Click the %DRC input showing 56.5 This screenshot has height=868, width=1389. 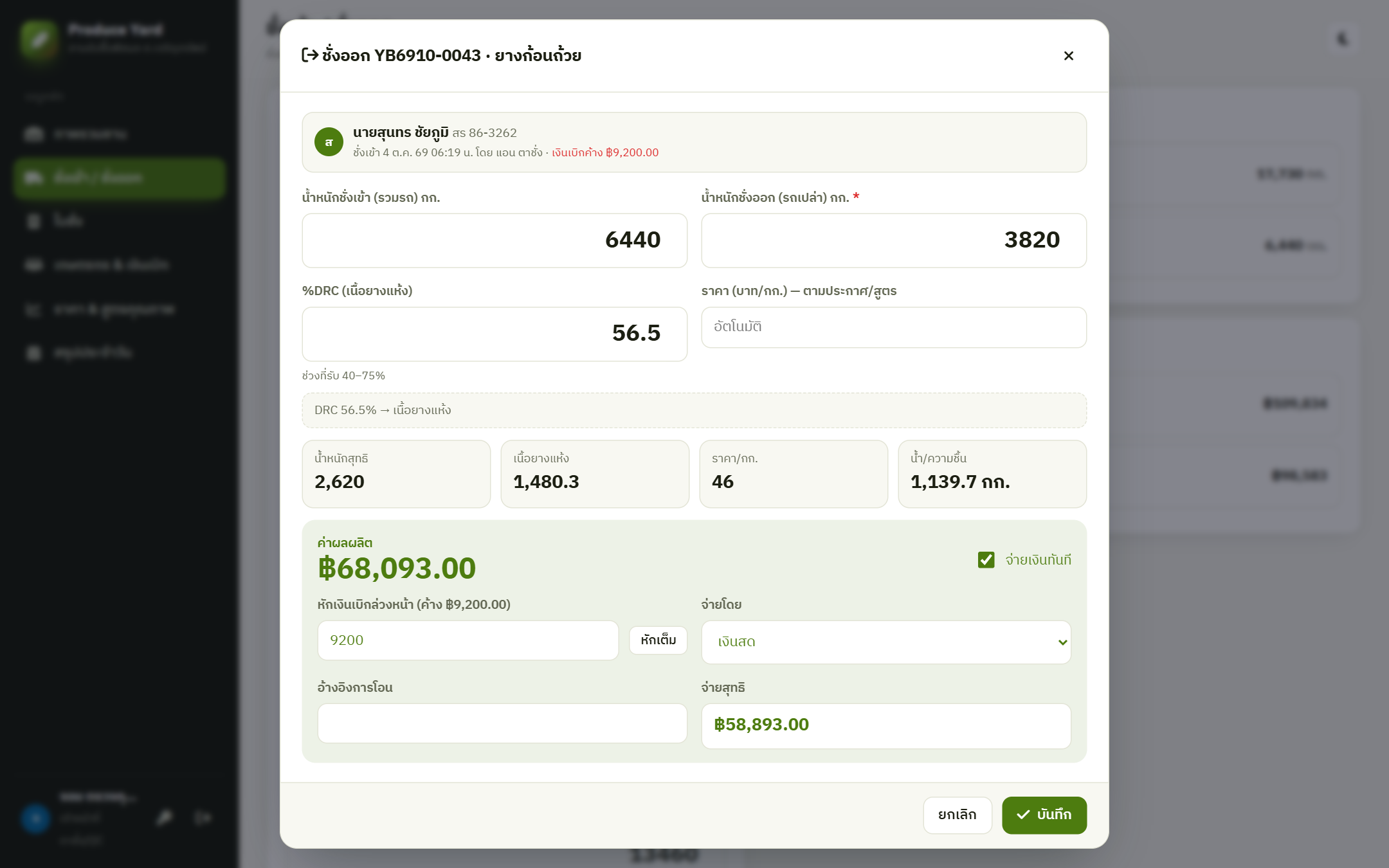[x=495, y=334]
